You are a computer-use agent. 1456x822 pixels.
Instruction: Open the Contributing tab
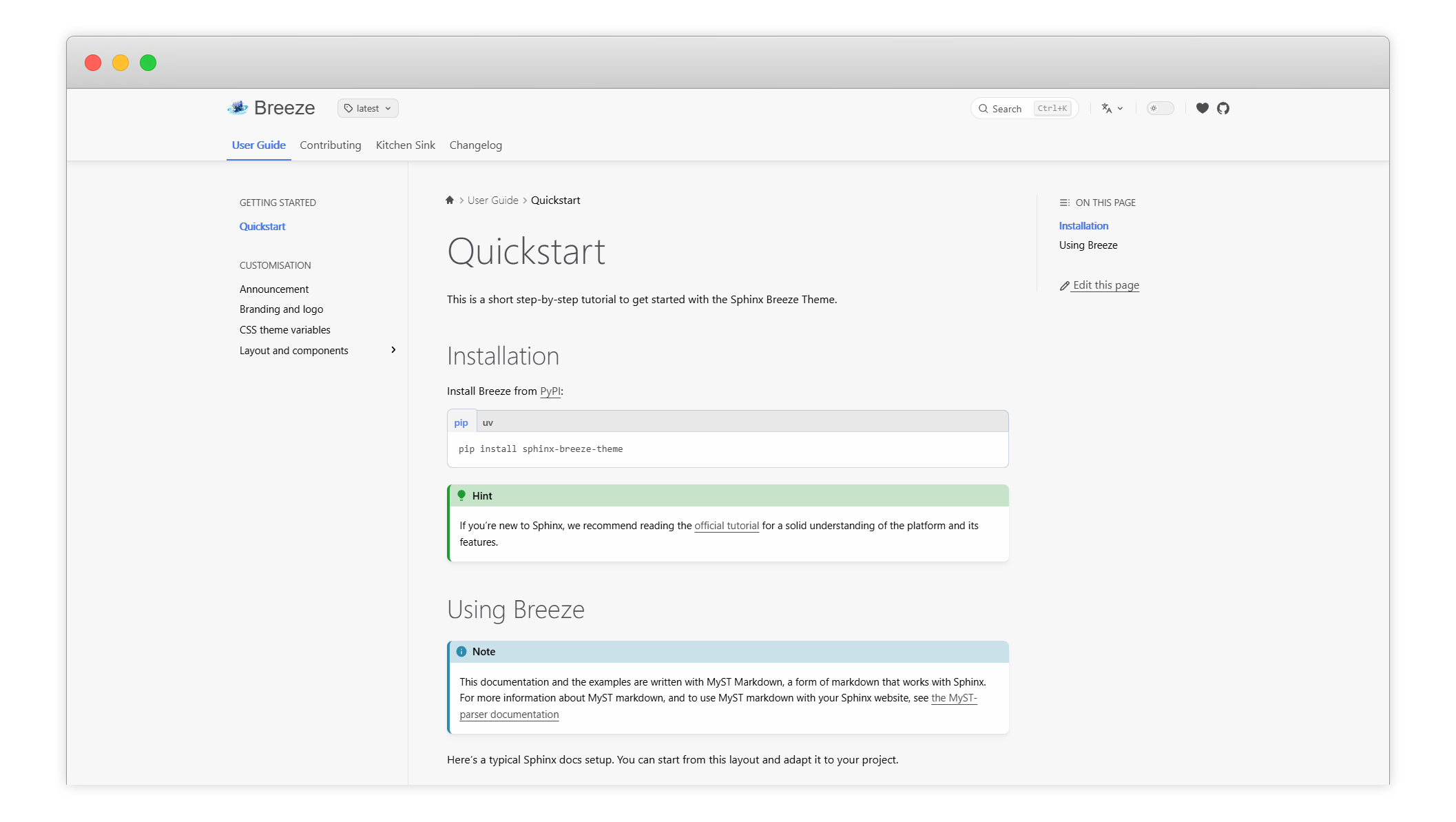click(x=330, y=145)
